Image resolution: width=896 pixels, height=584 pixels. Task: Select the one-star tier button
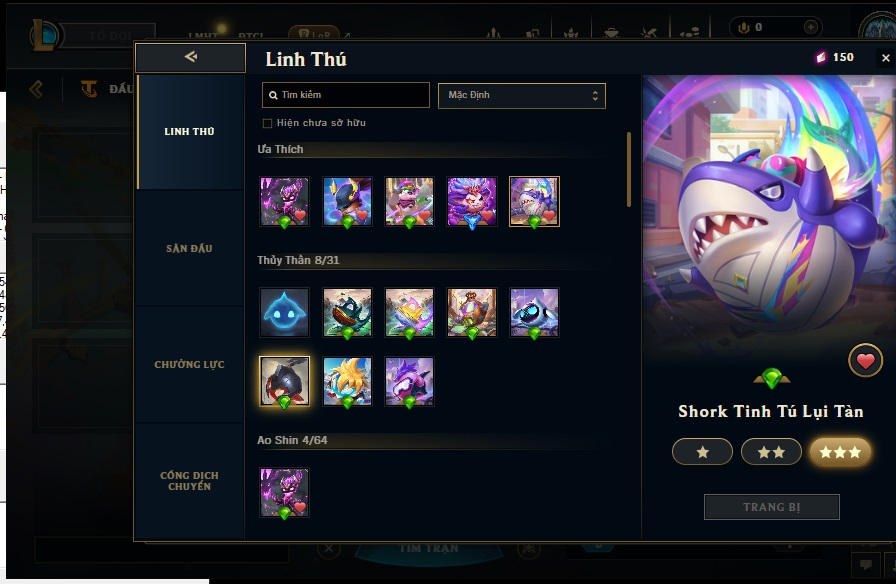(702, 452)
